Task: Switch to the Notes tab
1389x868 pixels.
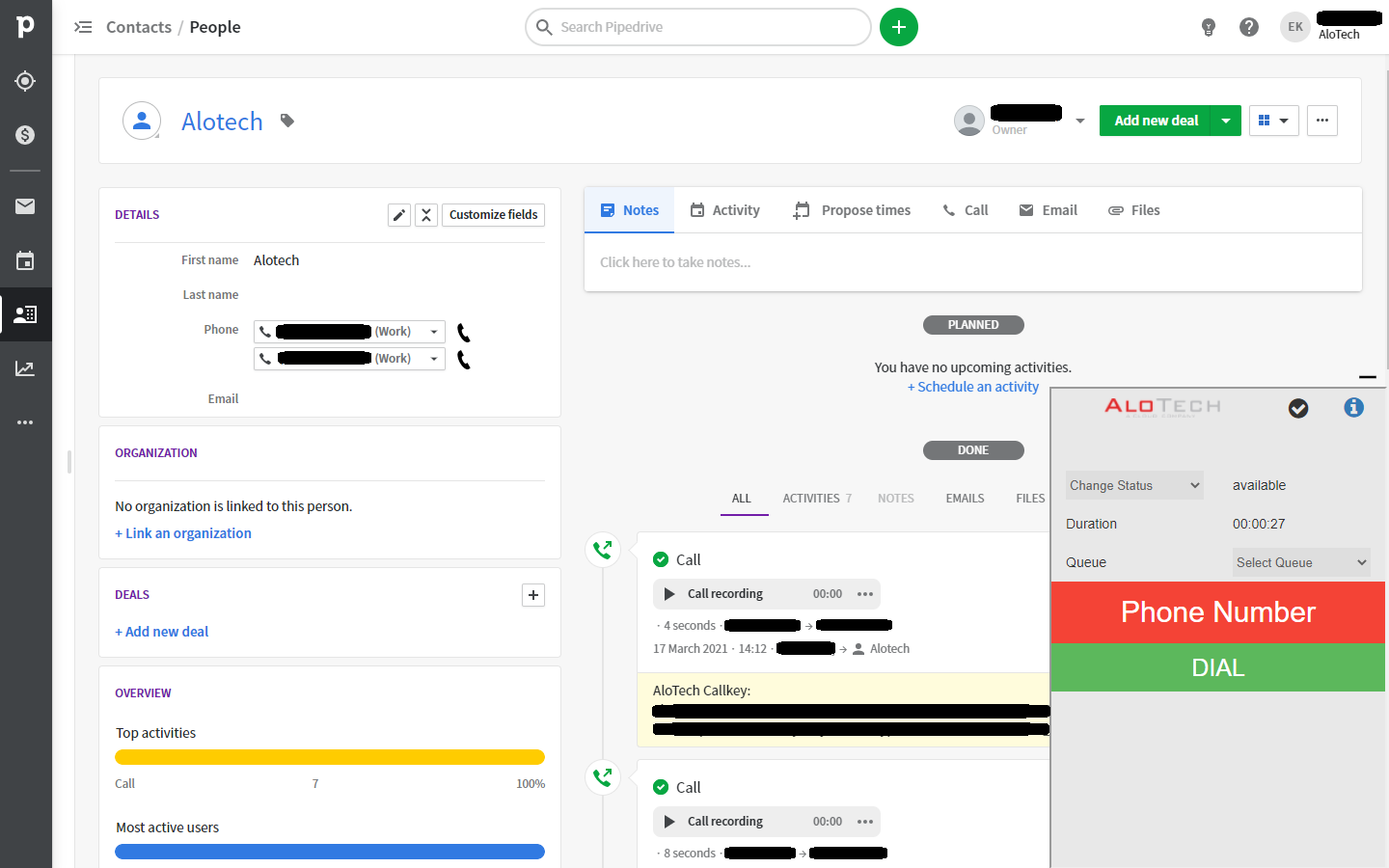Action: pos(630,210)
